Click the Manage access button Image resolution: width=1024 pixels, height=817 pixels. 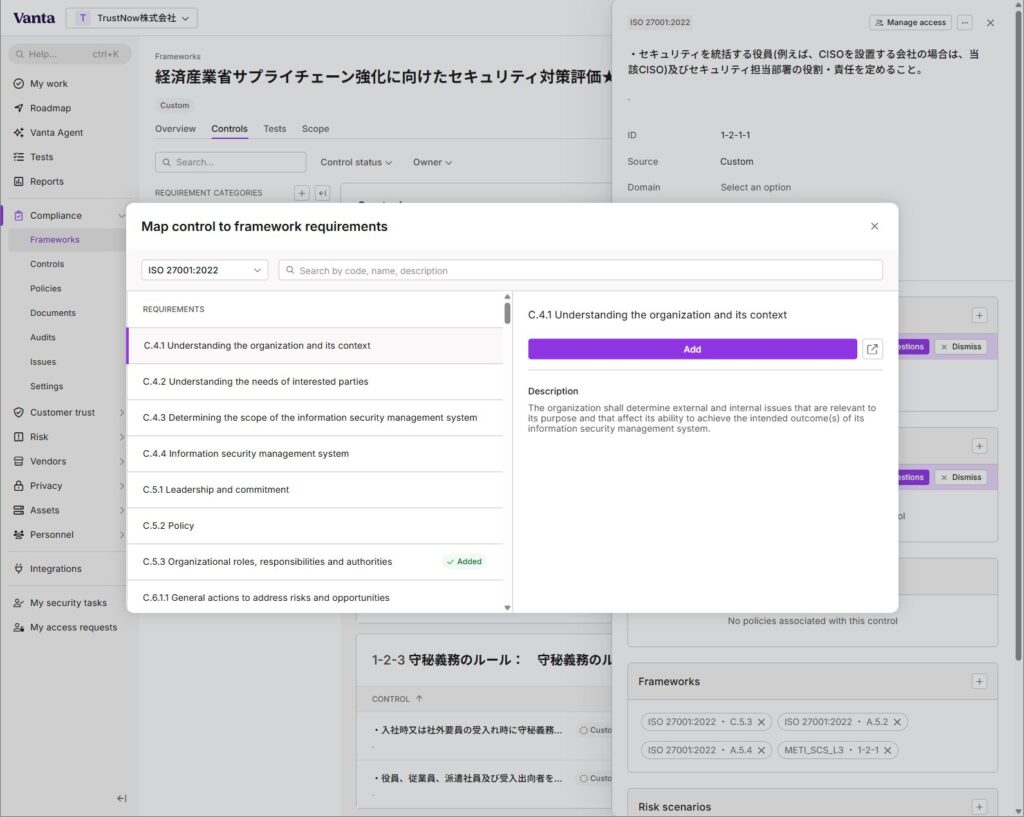click(x=909, y=22)
